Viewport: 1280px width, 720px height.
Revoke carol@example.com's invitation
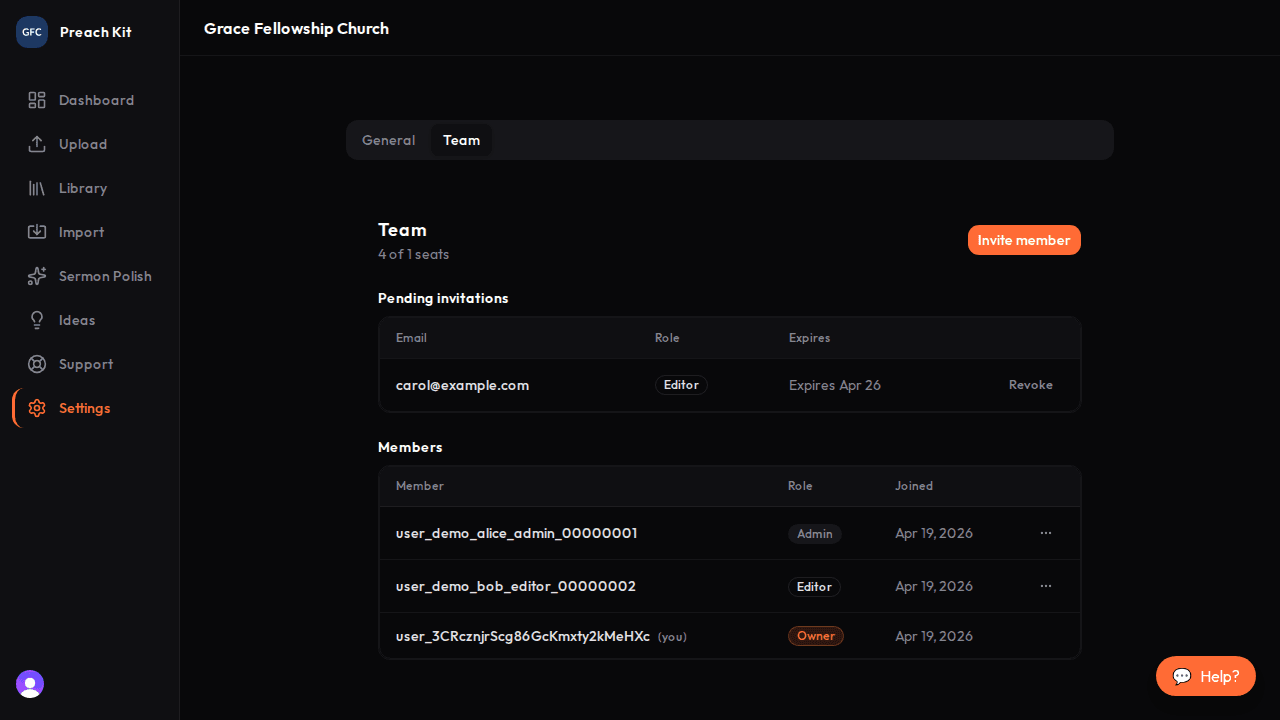[1030, 385]
